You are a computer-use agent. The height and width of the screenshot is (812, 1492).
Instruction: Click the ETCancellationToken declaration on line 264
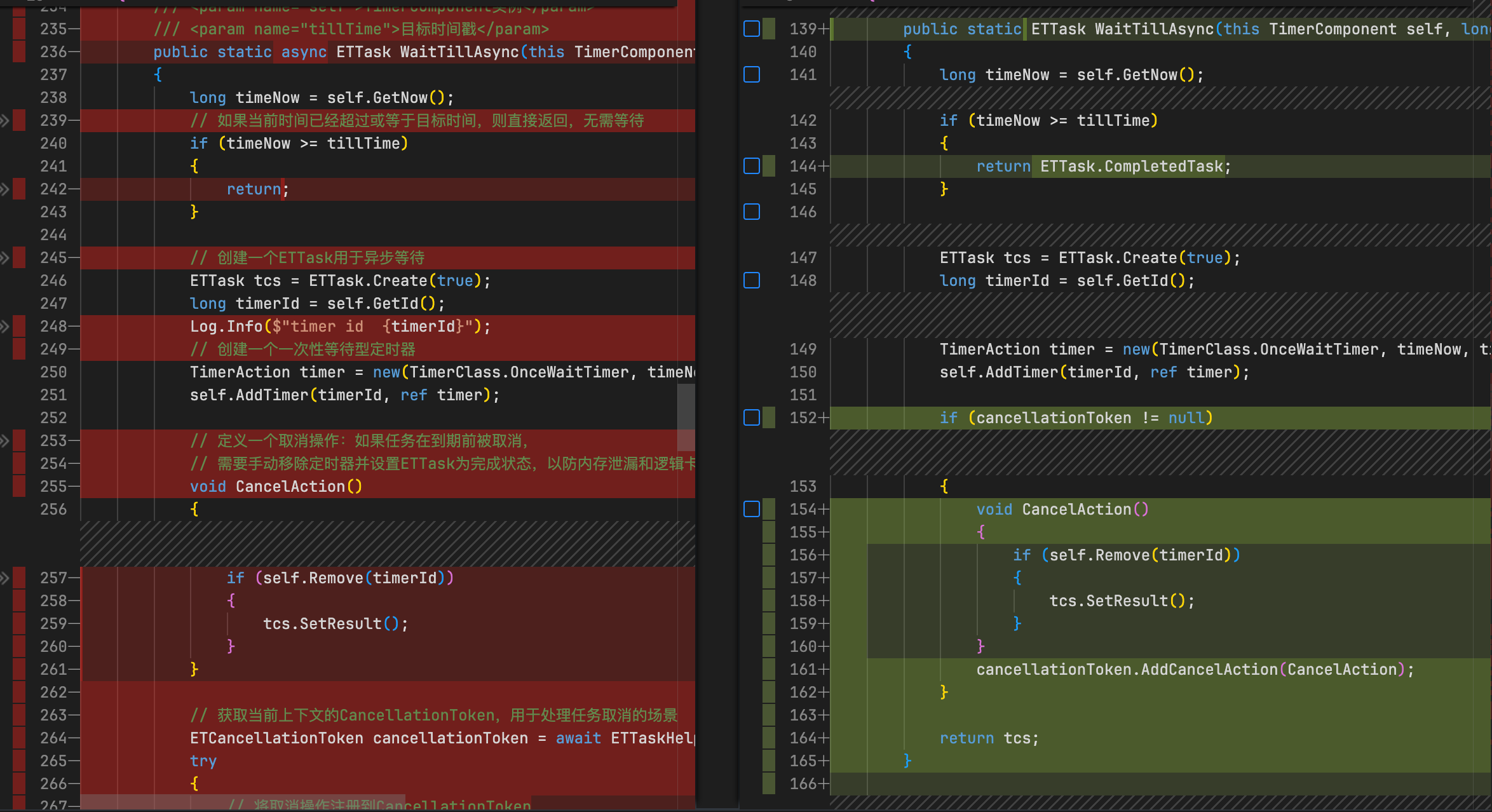(442, 738)
